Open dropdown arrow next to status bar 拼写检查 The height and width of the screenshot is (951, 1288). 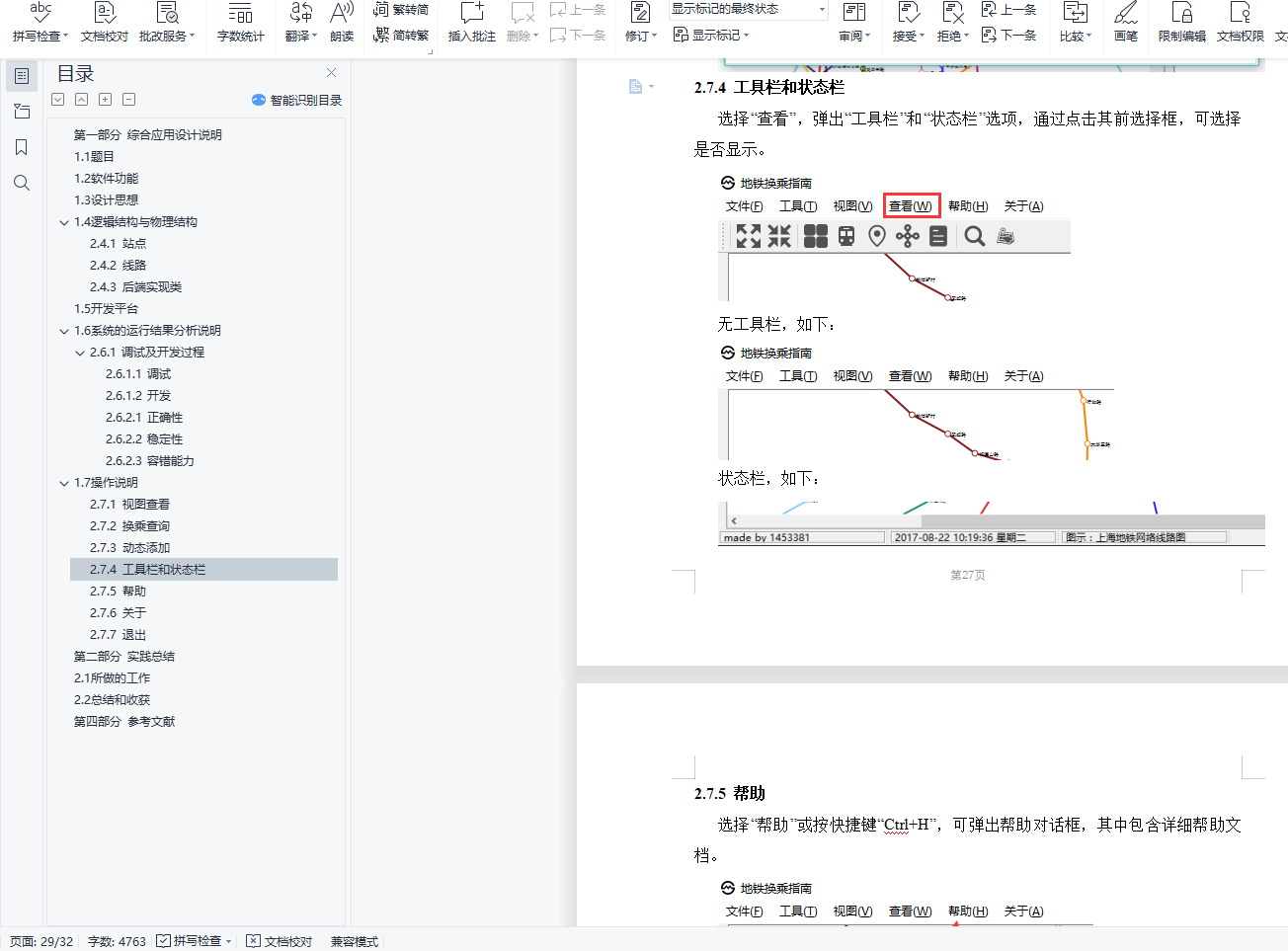(x=228, y=941)
